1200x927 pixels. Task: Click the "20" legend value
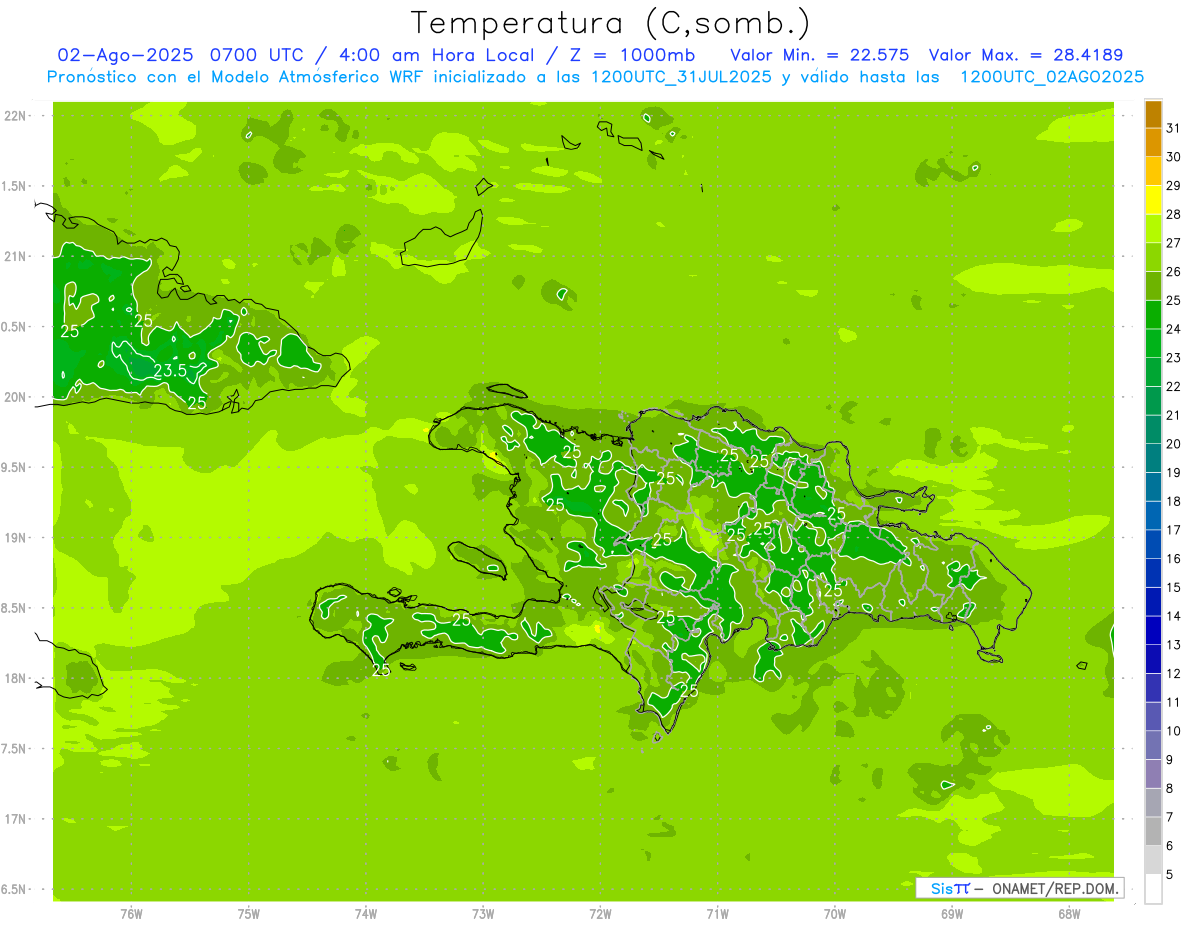click(x=1173, y=443)
